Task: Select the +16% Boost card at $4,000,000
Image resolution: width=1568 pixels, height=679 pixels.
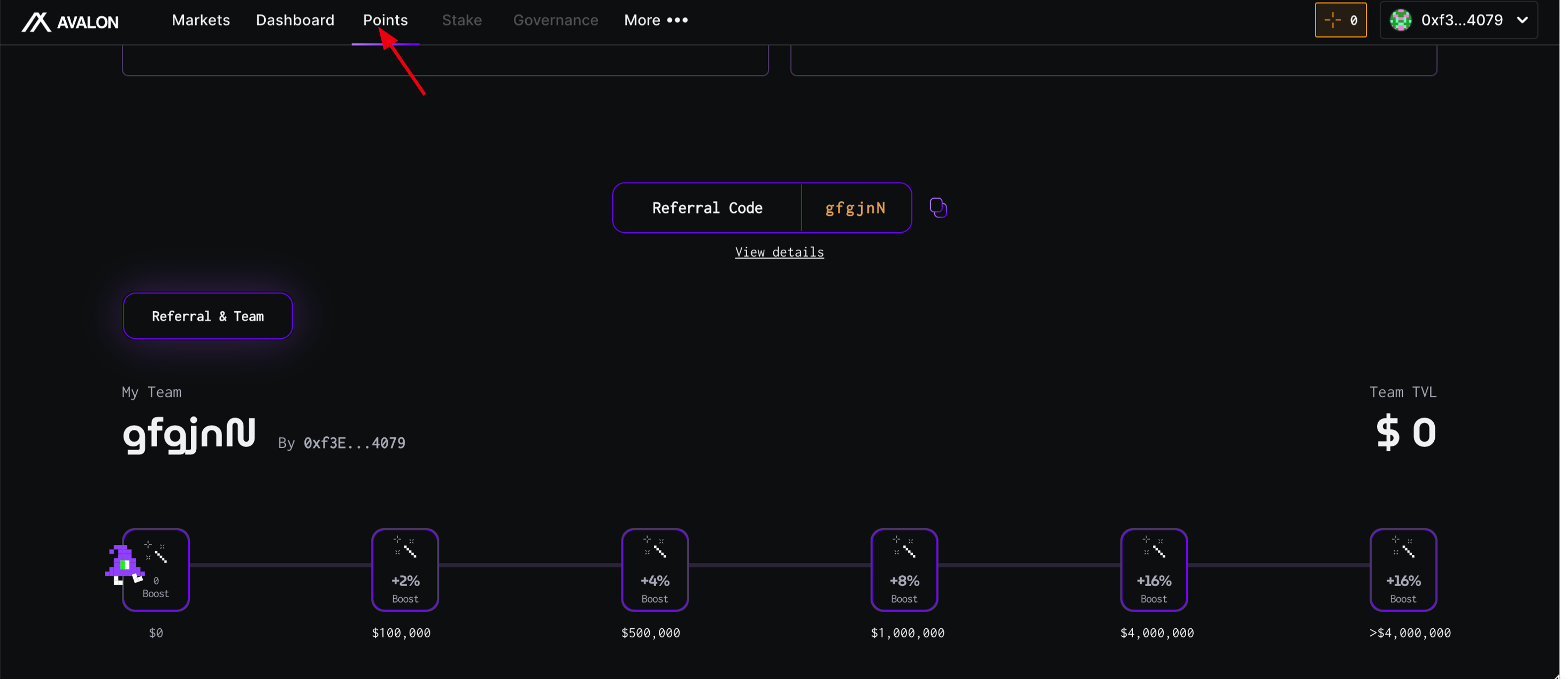Action: click(x=1154, y=569)
